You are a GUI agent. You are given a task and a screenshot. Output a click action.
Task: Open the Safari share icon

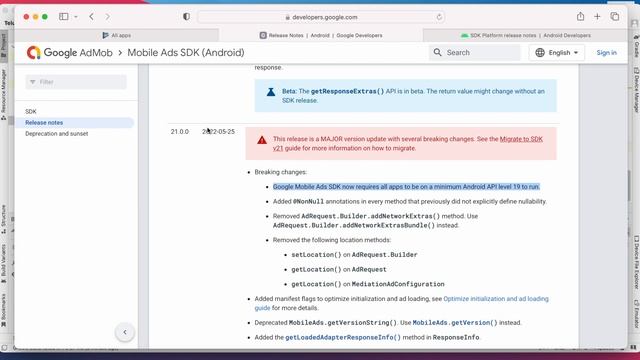tap(580, 16)
